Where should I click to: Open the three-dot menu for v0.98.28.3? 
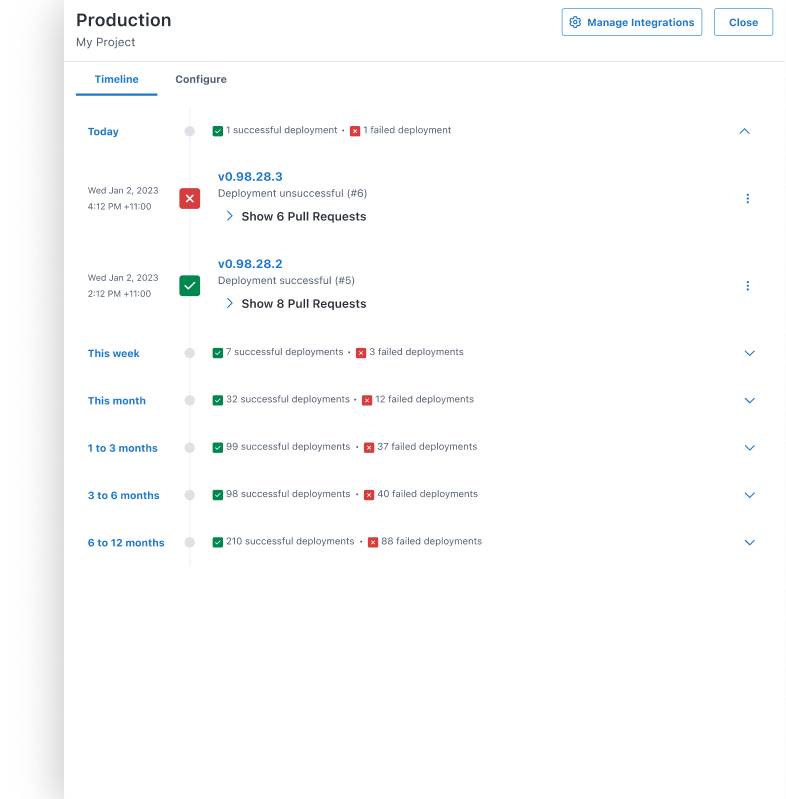(748, 199)
